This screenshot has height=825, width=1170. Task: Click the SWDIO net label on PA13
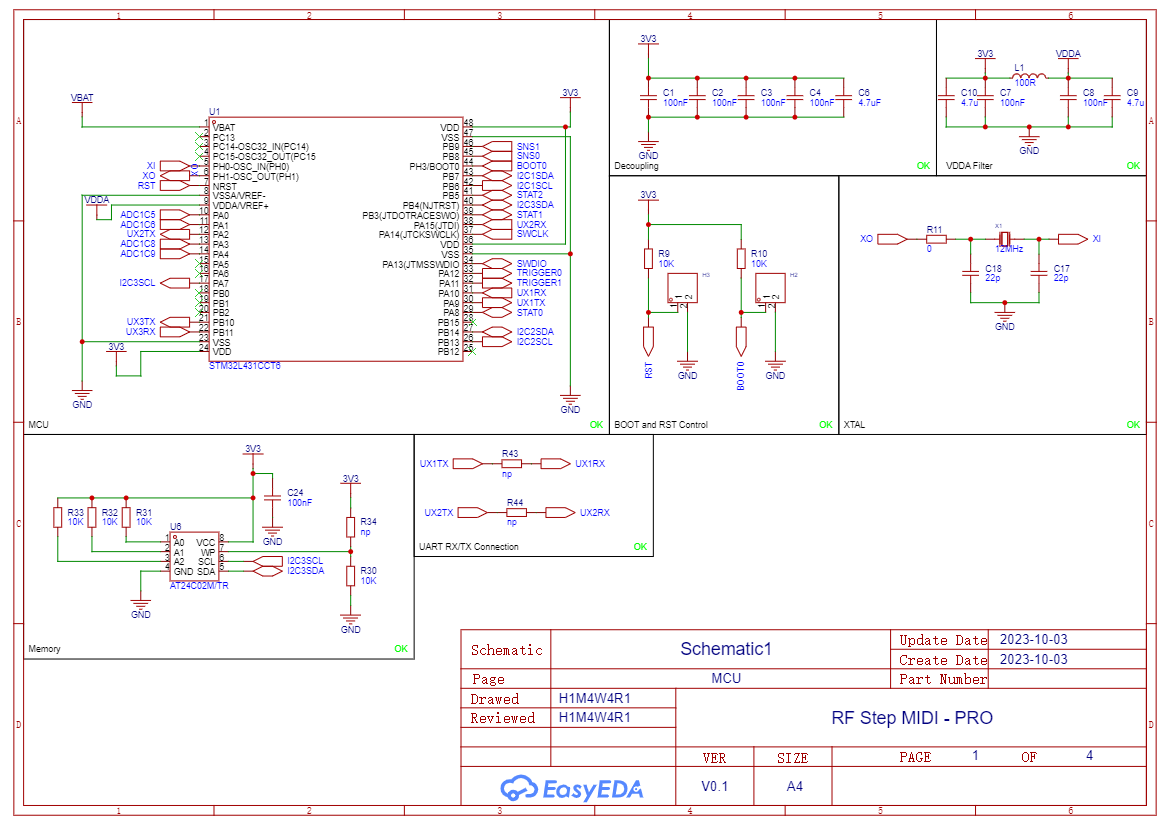pyautogui.click(x=531, y=263)
